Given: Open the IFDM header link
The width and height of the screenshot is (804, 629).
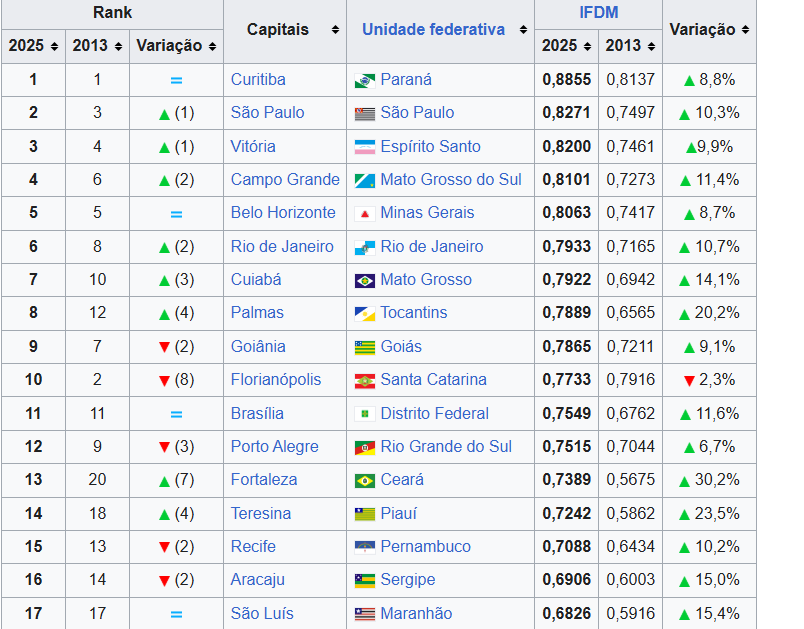Looking at the screenshot, I should pos(598,13).
